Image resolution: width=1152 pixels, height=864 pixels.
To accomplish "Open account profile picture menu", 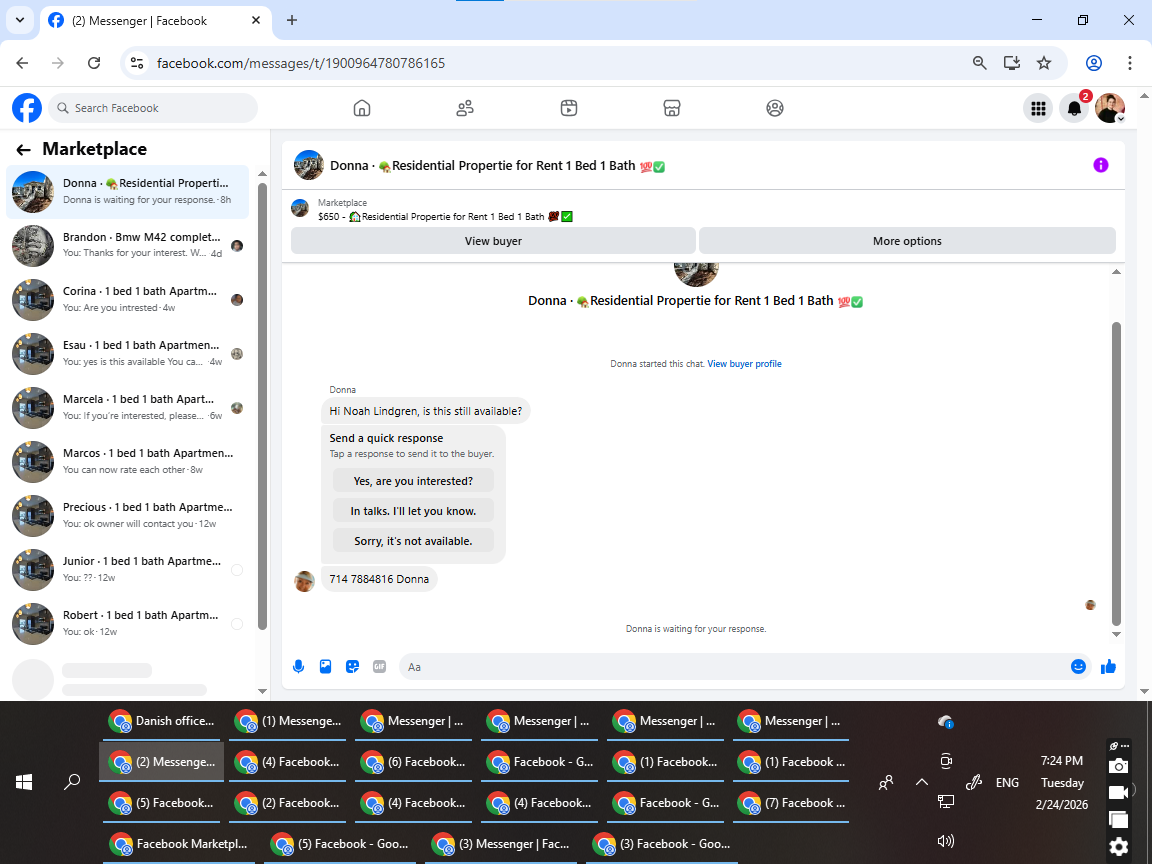I will pos(1110,109).
